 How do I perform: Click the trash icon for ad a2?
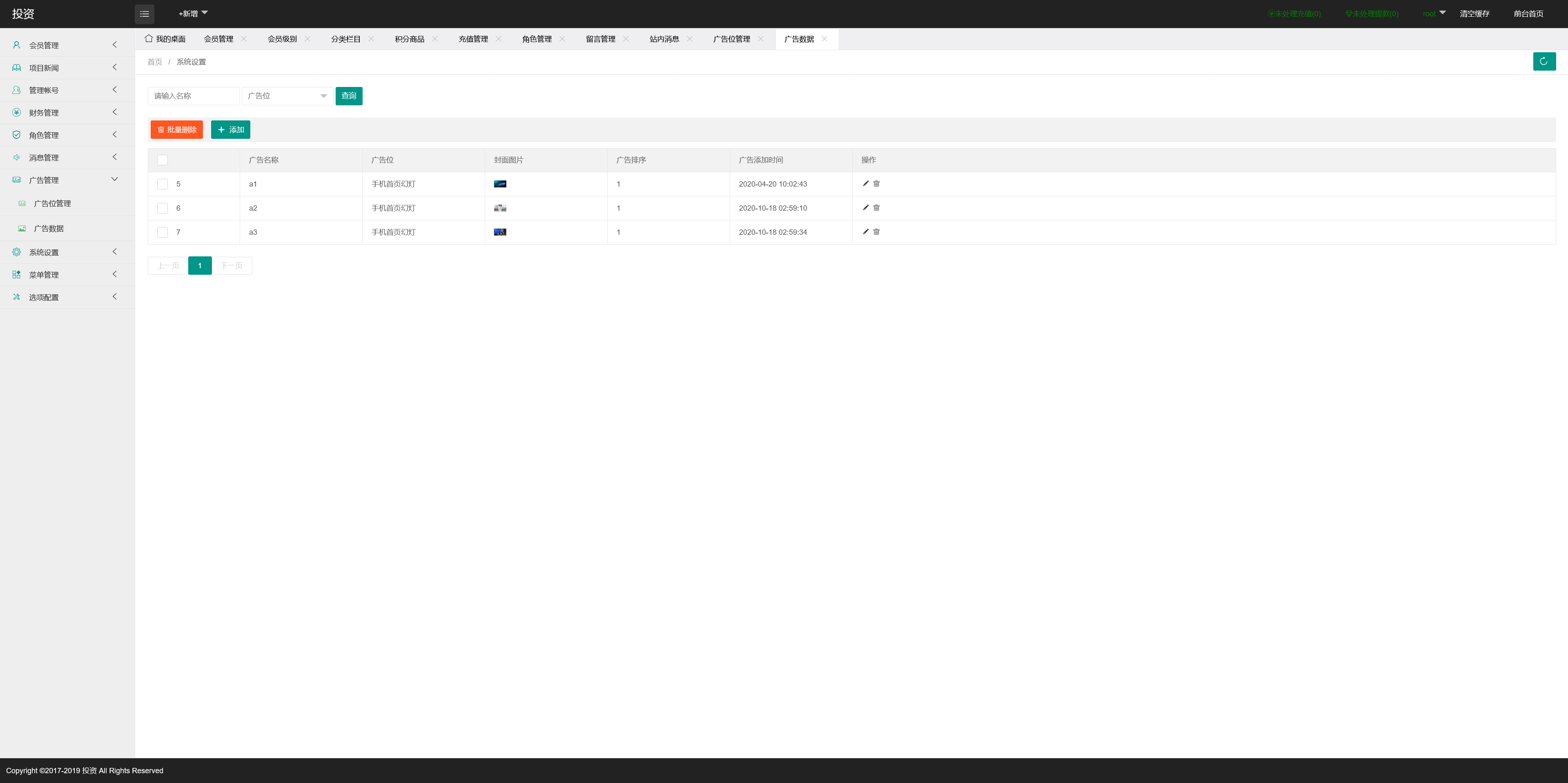[x=877, y=208]
